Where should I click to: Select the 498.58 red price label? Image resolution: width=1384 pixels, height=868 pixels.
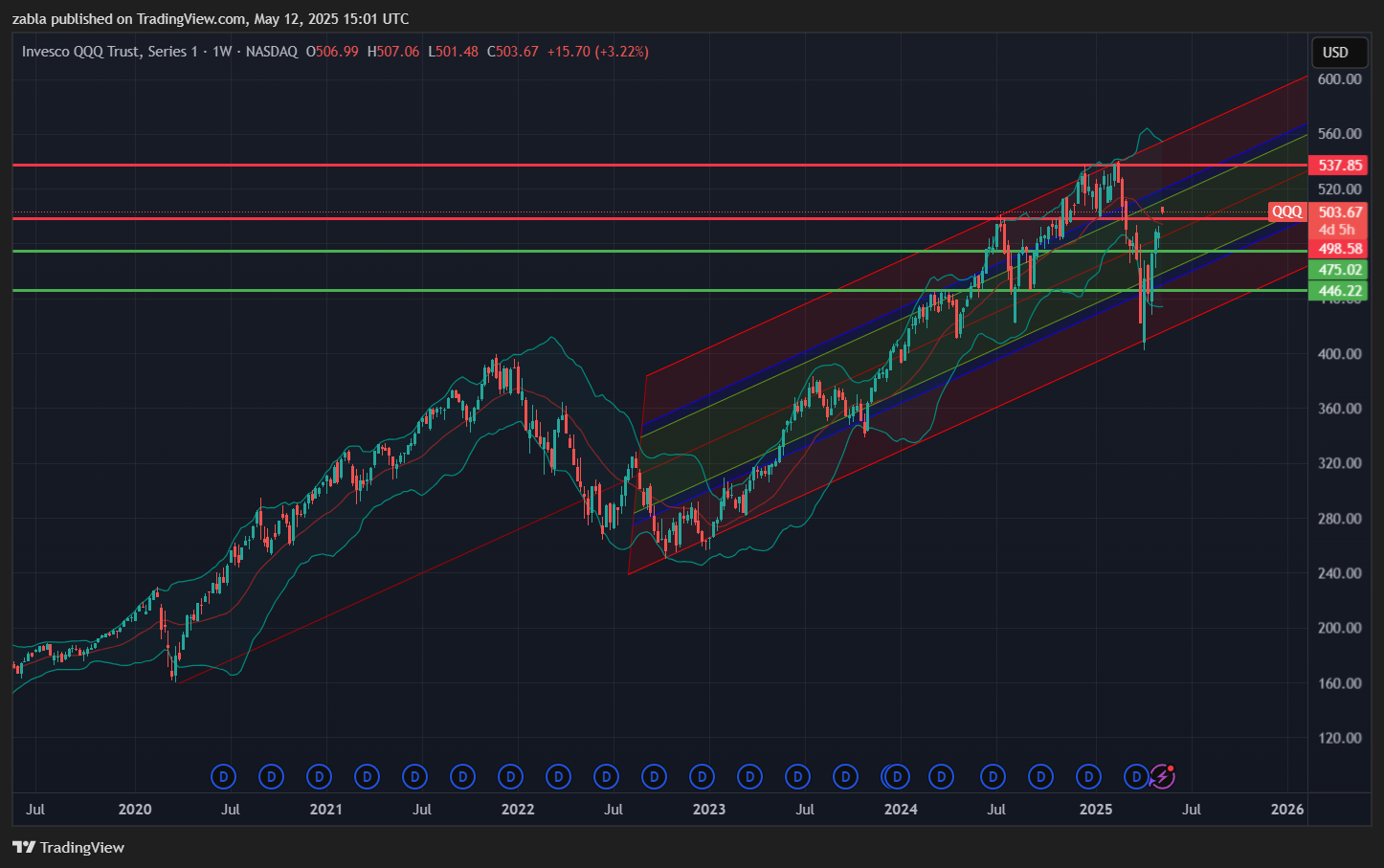tap(1339, 249)
